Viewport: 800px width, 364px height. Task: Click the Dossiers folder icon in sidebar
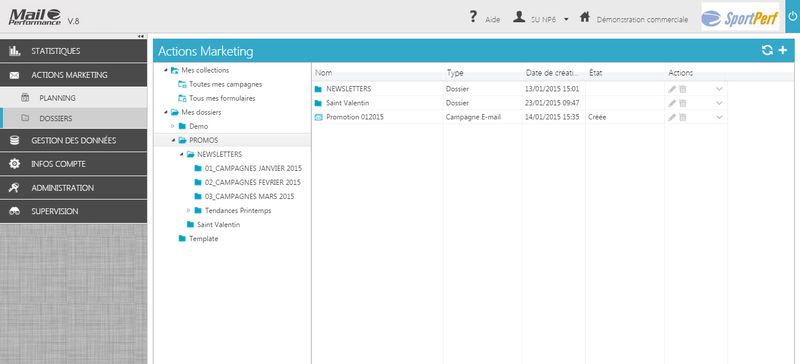[x=25, y=118]
